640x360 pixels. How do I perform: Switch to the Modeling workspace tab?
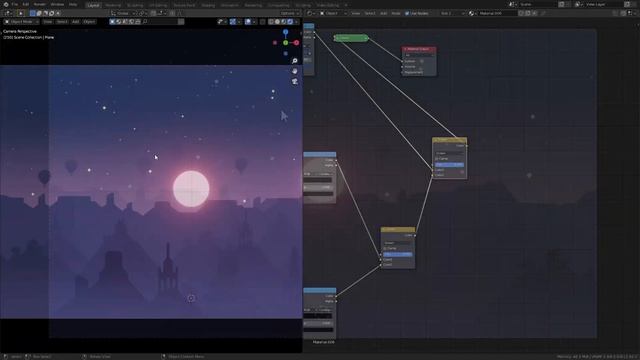pyautogui.click(x=113, y=5)
